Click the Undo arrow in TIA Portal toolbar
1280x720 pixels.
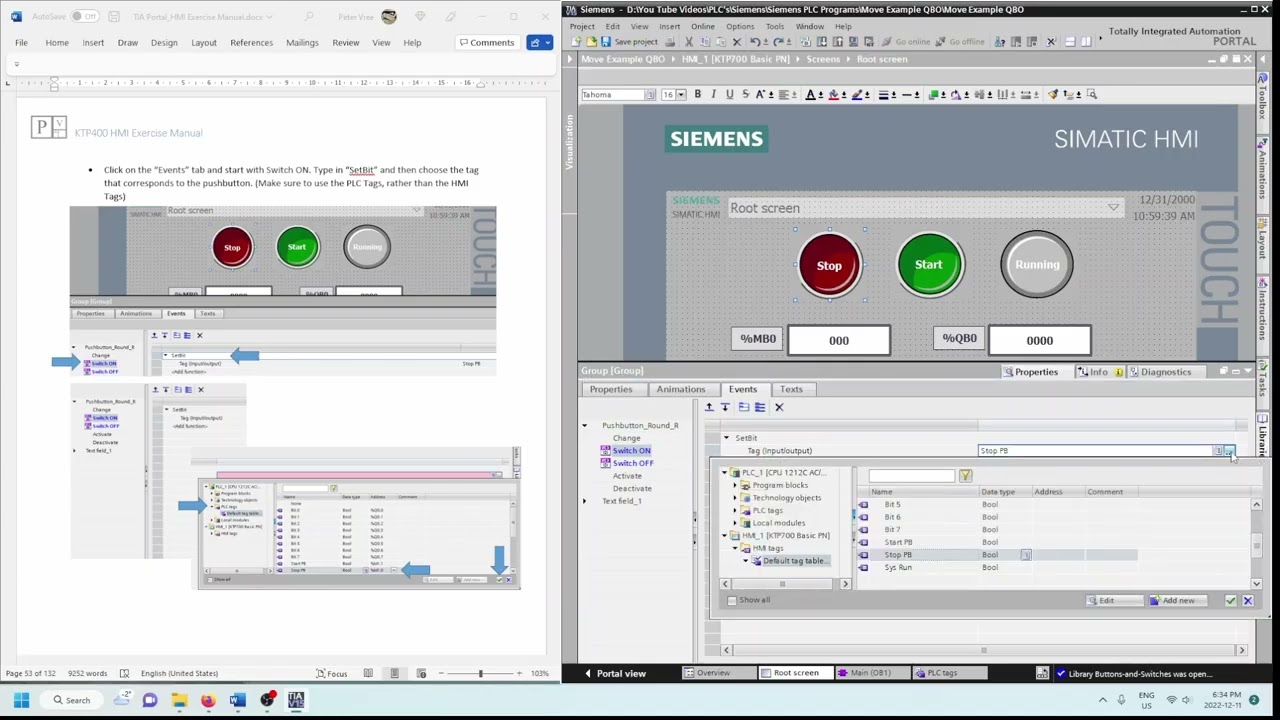pos(755,42)
